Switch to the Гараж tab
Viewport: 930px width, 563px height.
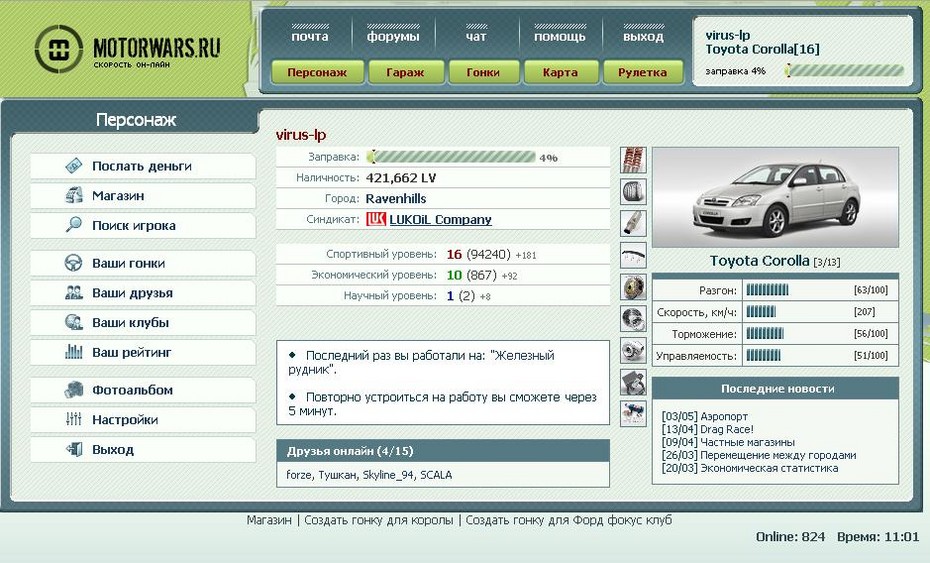click(x=406, y=72)
